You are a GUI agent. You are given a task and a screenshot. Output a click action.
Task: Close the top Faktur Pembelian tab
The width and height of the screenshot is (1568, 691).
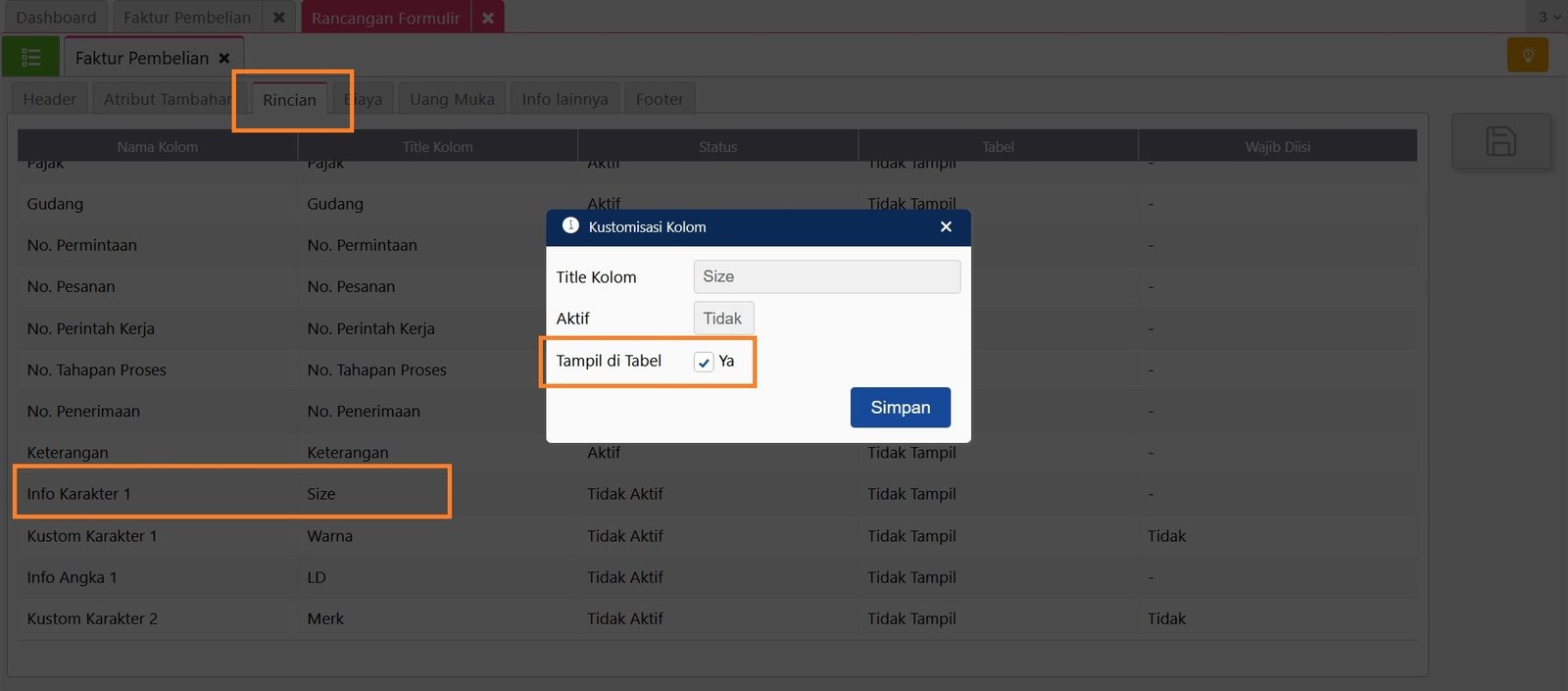coord(278,18)
